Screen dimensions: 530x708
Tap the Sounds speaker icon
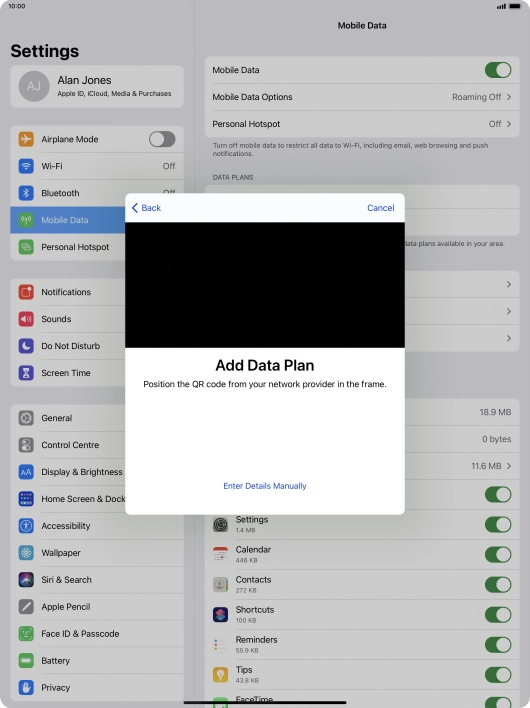(26, 319)
